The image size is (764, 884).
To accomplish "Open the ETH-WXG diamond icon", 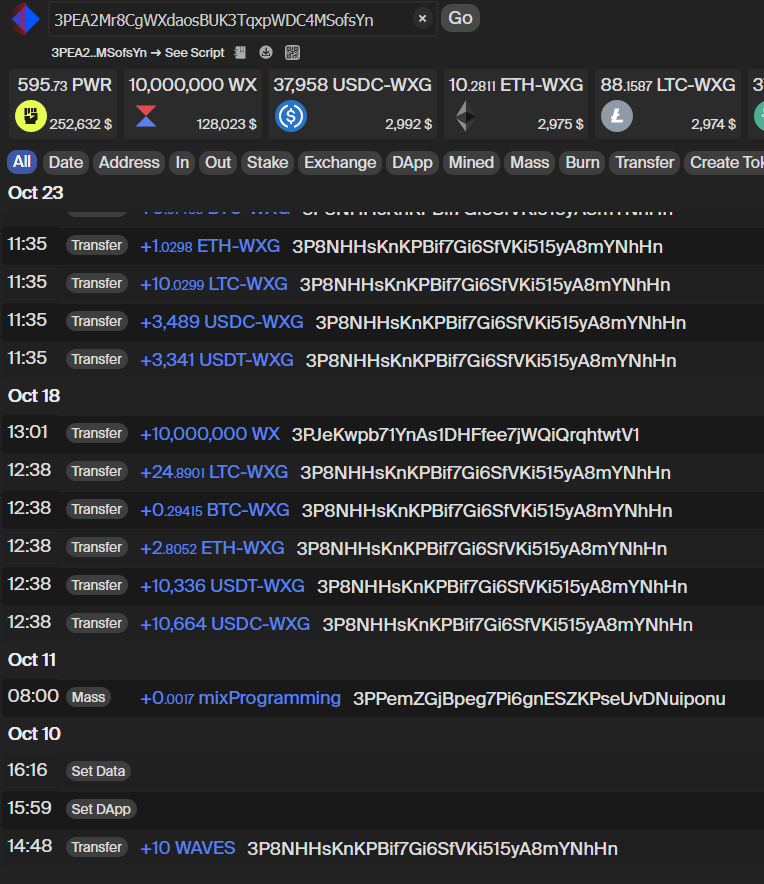I will pos(465,116).
